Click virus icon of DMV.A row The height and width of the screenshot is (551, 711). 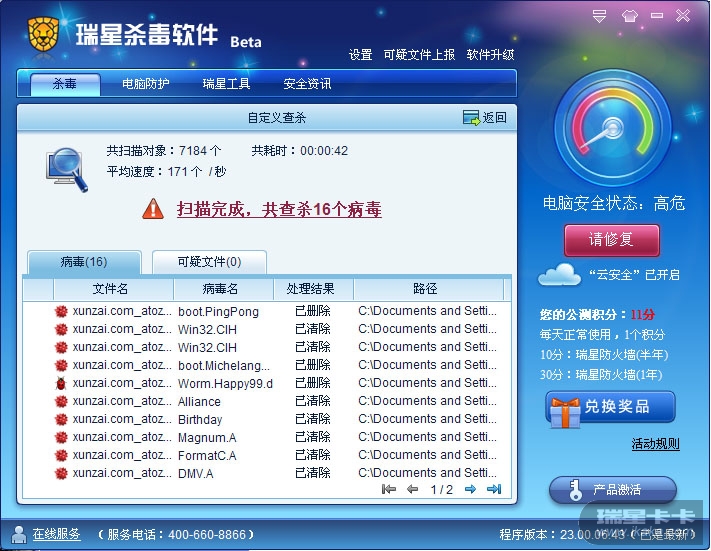coord(61,473)
